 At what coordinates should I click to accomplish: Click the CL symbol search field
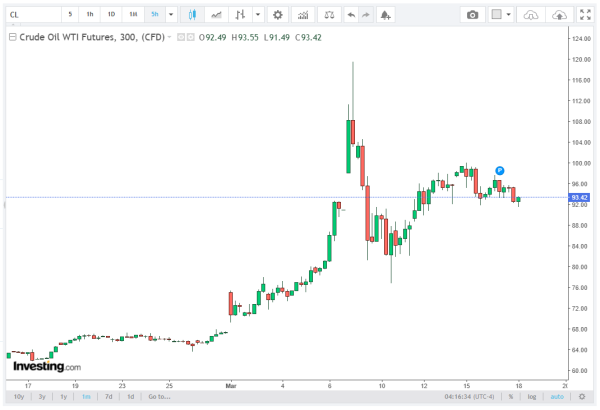(30, 15)
